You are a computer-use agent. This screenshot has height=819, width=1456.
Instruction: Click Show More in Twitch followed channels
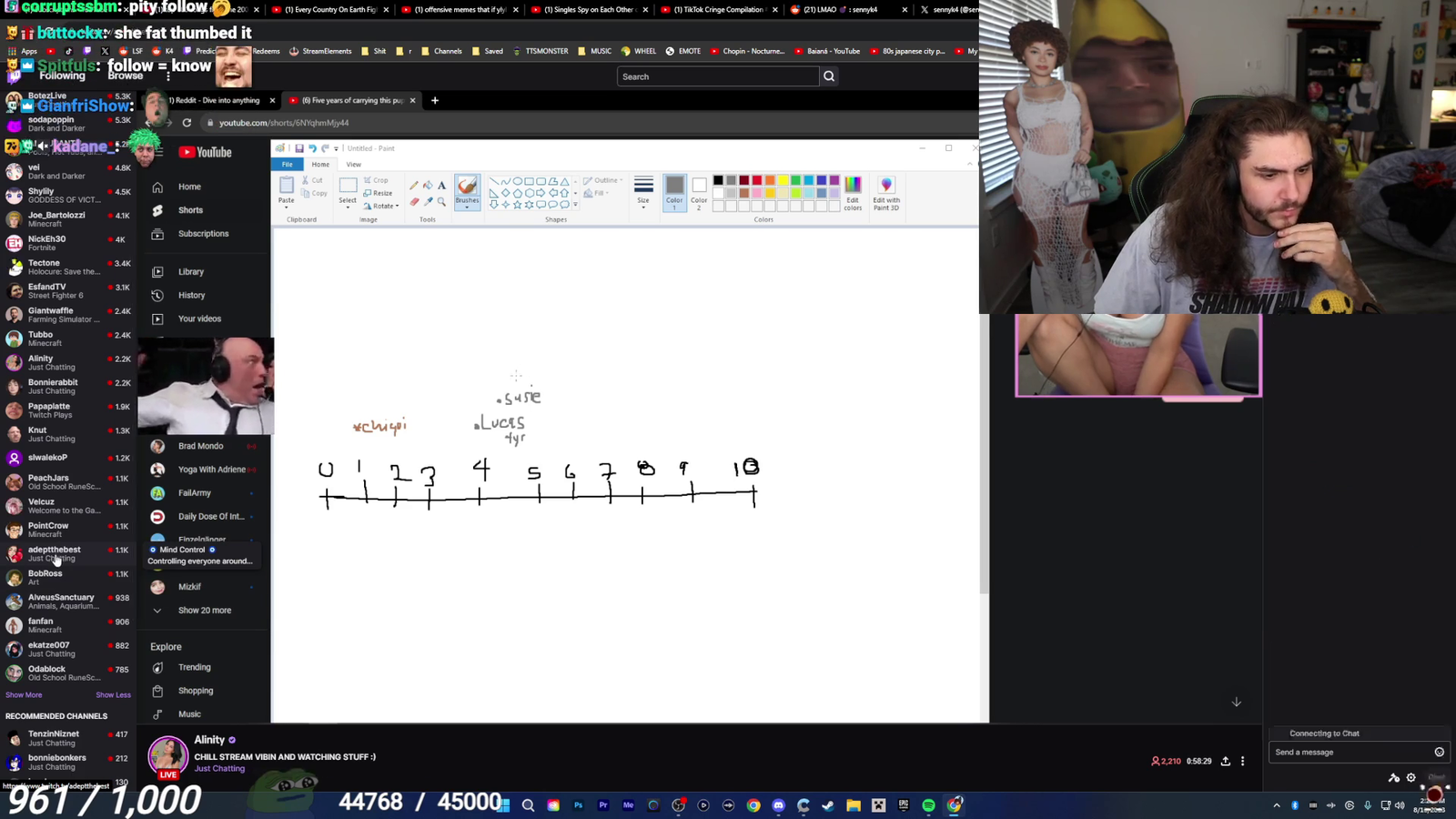point(24,695)
